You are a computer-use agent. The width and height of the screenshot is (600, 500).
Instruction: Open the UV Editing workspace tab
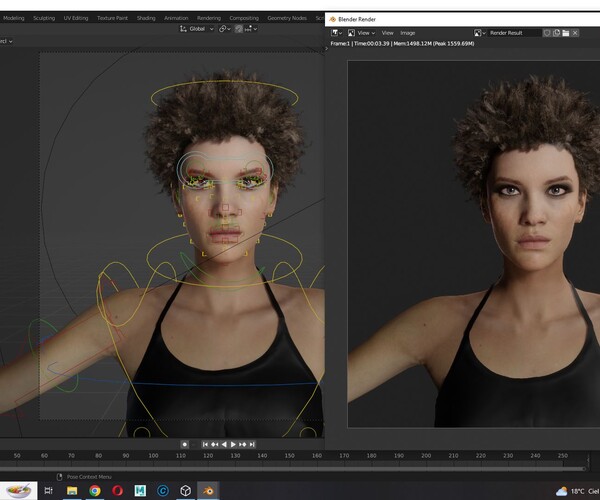pos(76,18)
